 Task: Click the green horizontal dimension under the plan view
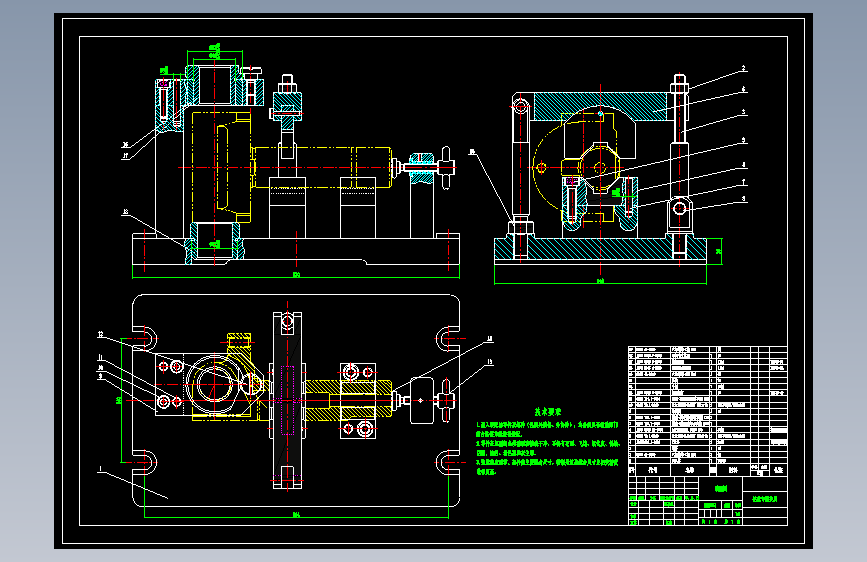coord(296,517)
